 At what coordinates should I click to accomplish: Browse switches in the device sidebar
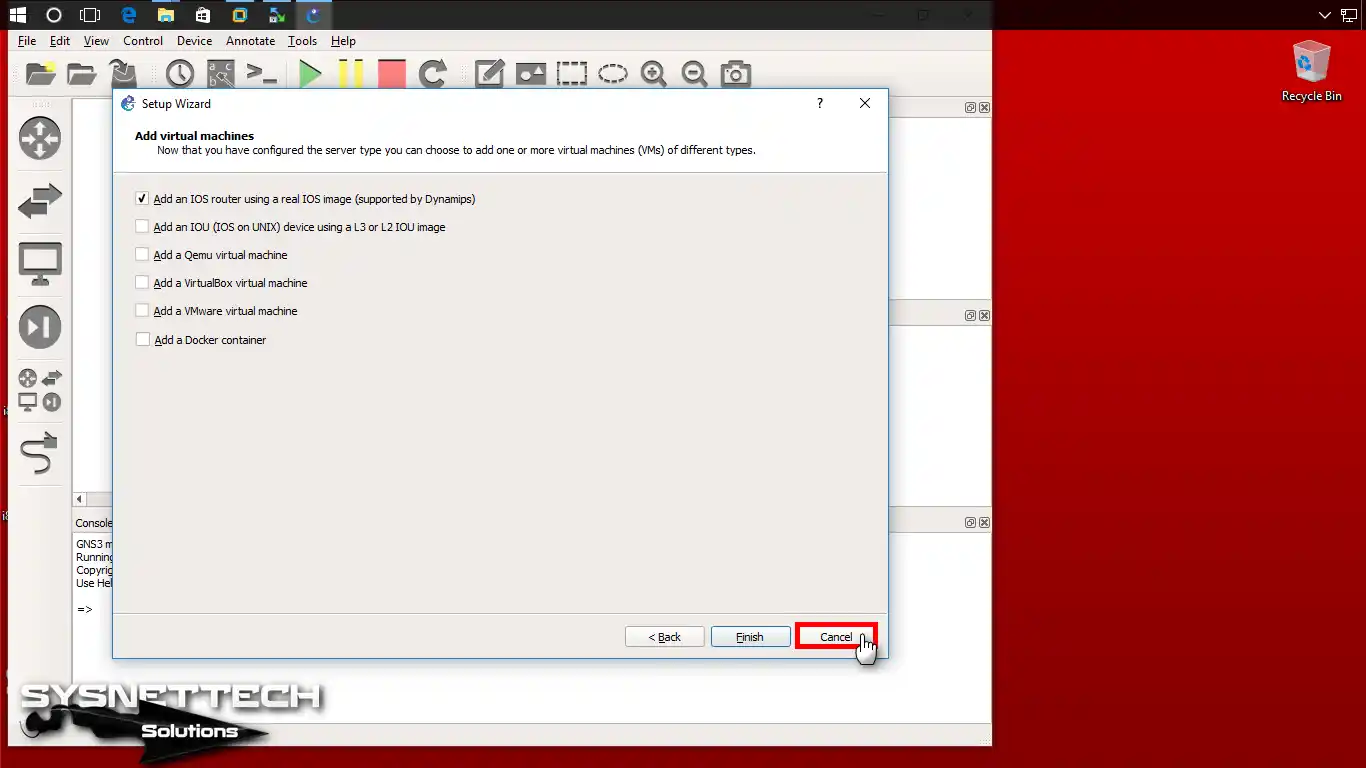[40, 201]
